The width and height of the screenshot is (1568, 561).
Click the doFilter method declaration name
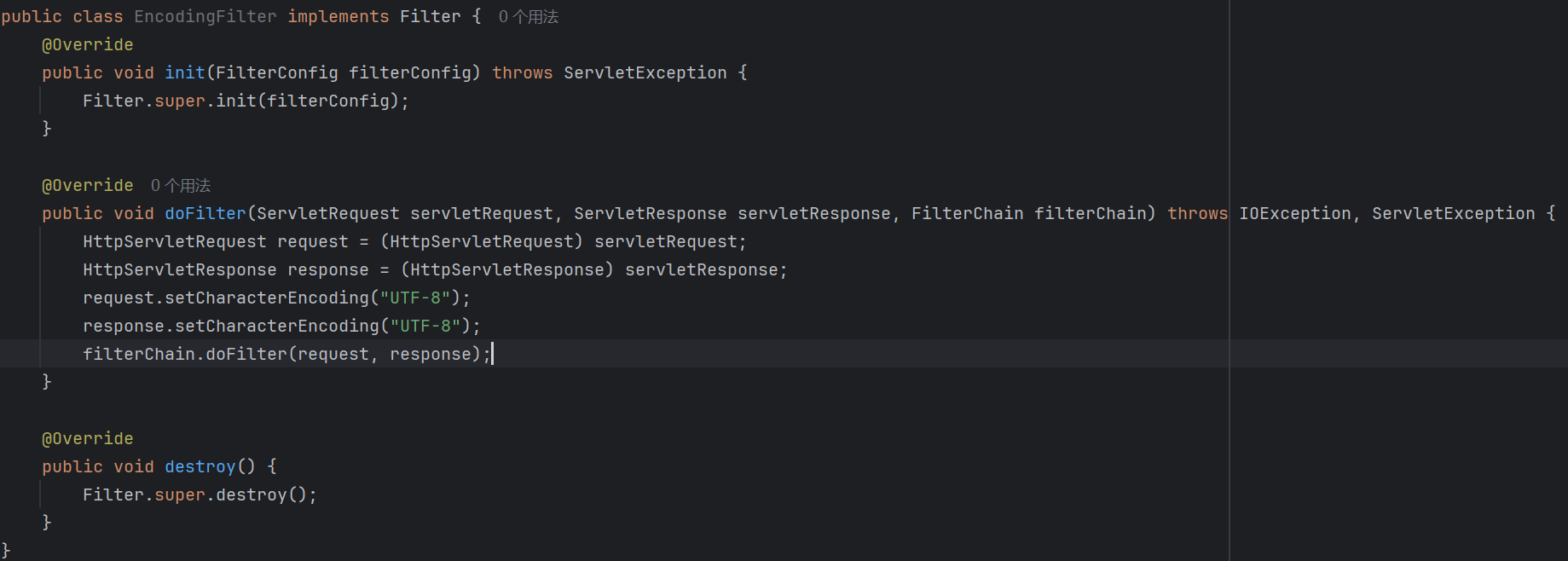[x=205, y=214]
